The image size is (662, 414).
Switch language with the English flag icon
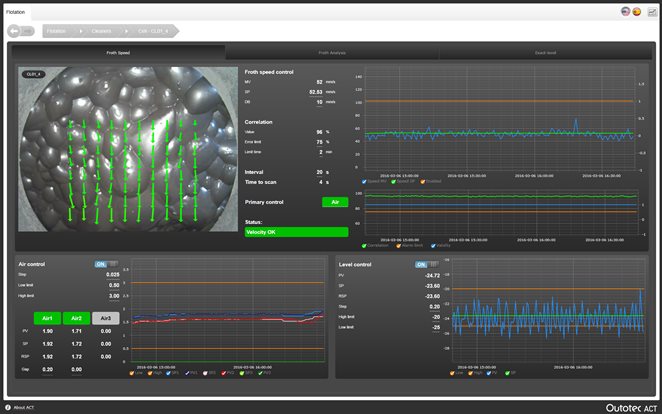tap(626, 12)
